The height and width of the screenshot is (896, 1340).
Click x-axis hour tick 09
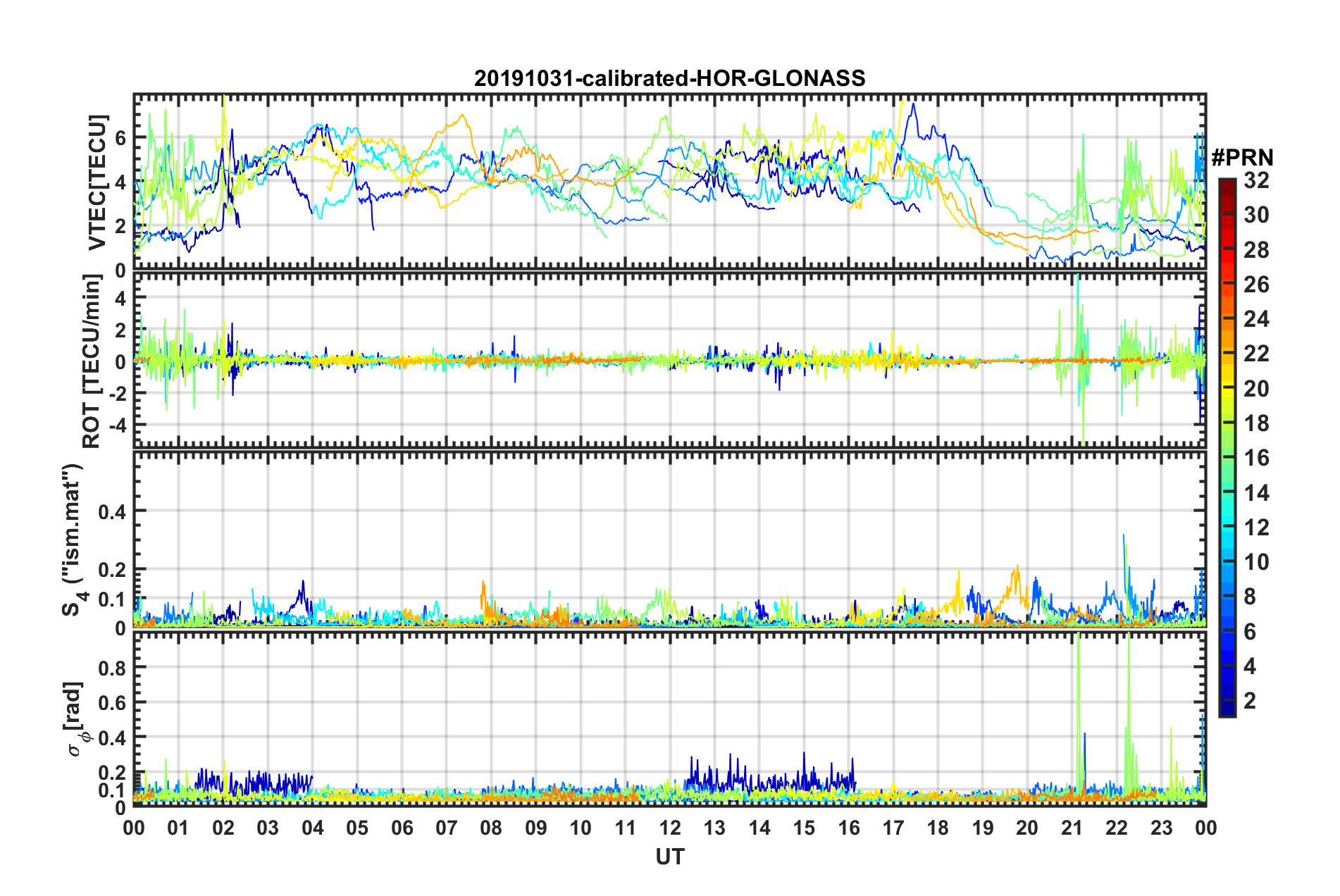pos(536,828)
